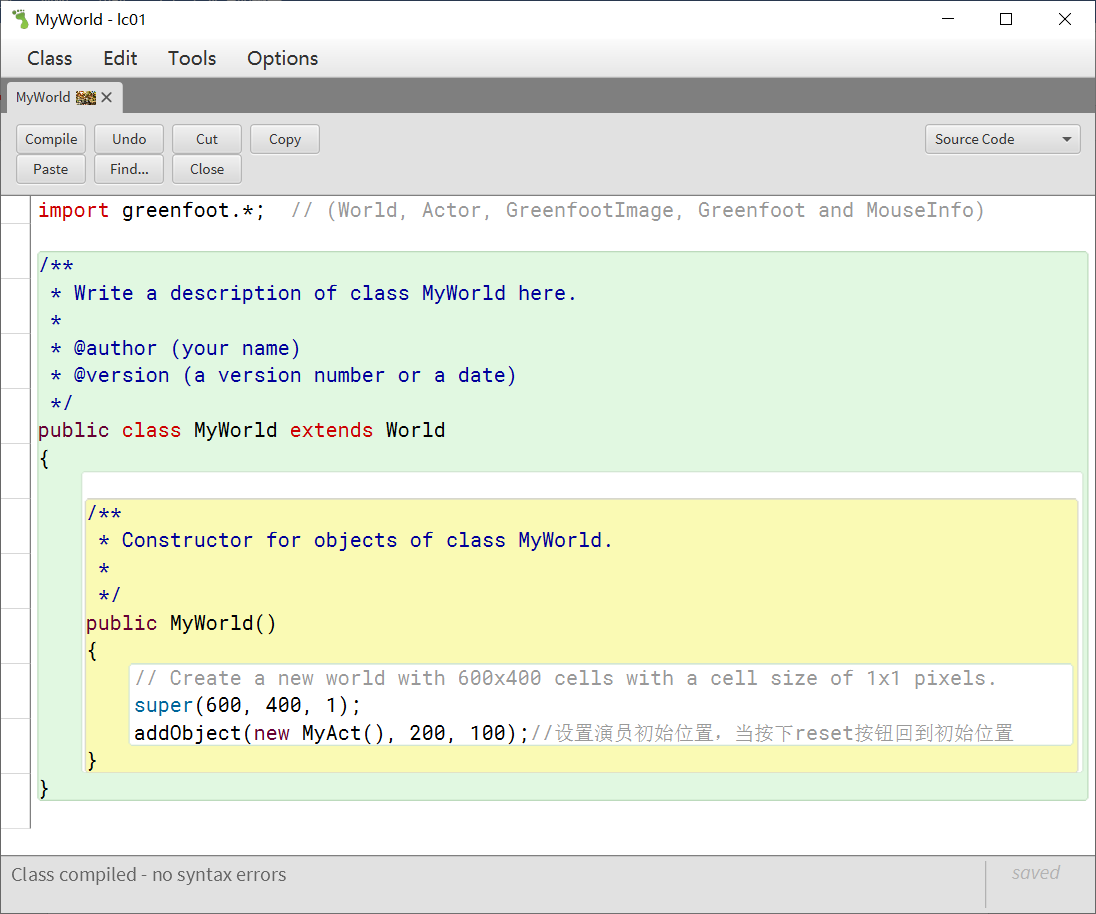Open the Class menu
1096x914 pixels.
coord(50,58)
